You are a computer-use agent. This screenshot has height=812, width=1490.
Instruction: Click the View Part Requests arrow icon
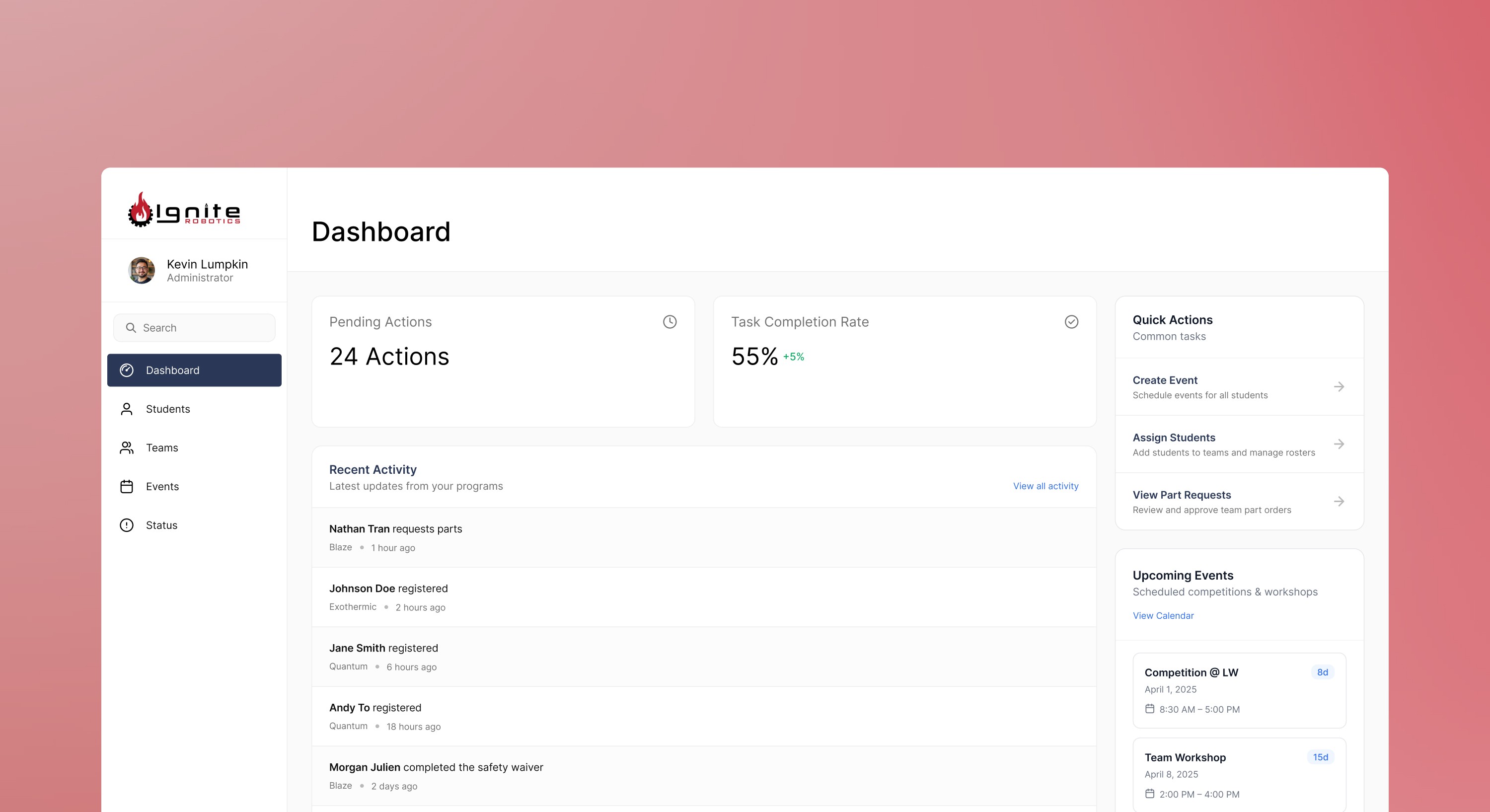[1339, 502]
